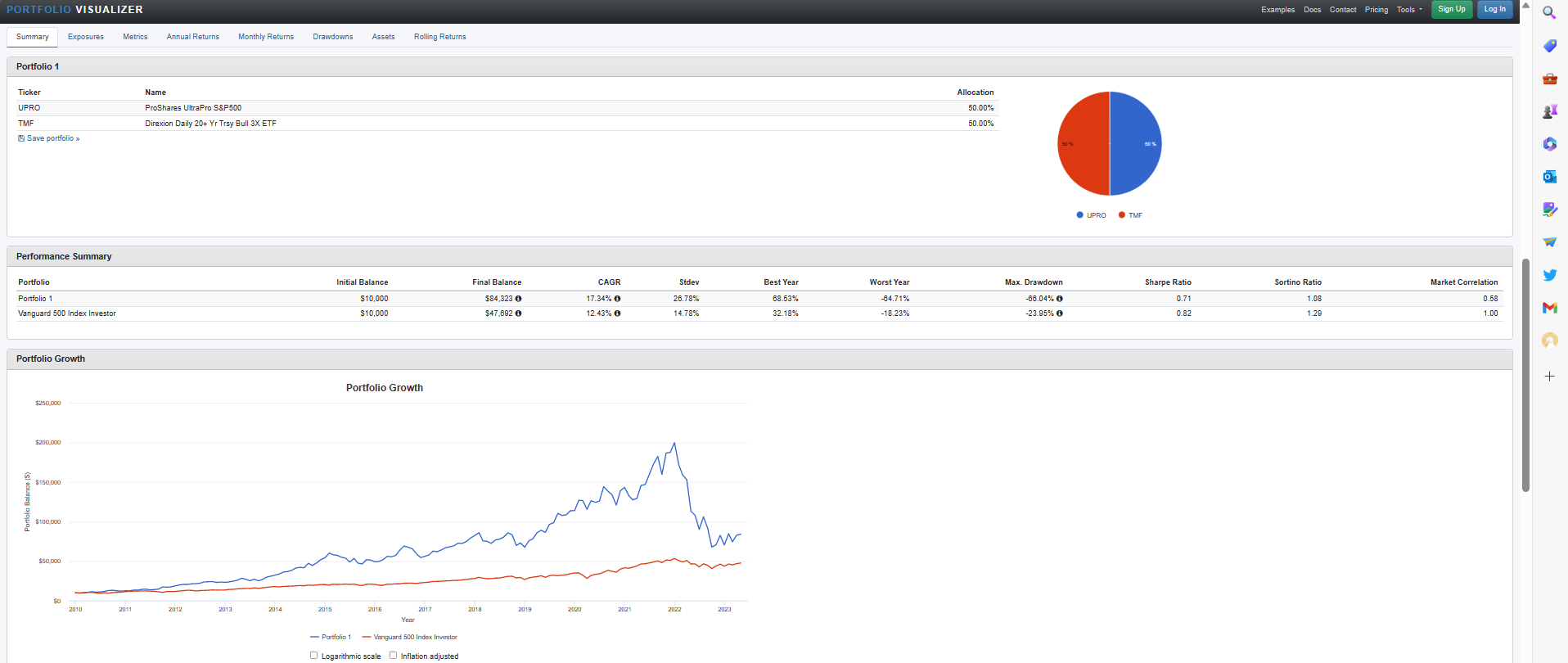Viewport: 1568px width, 663px height.
Task: Open the Twitter bird sidebar icon
Action: [1549, 275]
